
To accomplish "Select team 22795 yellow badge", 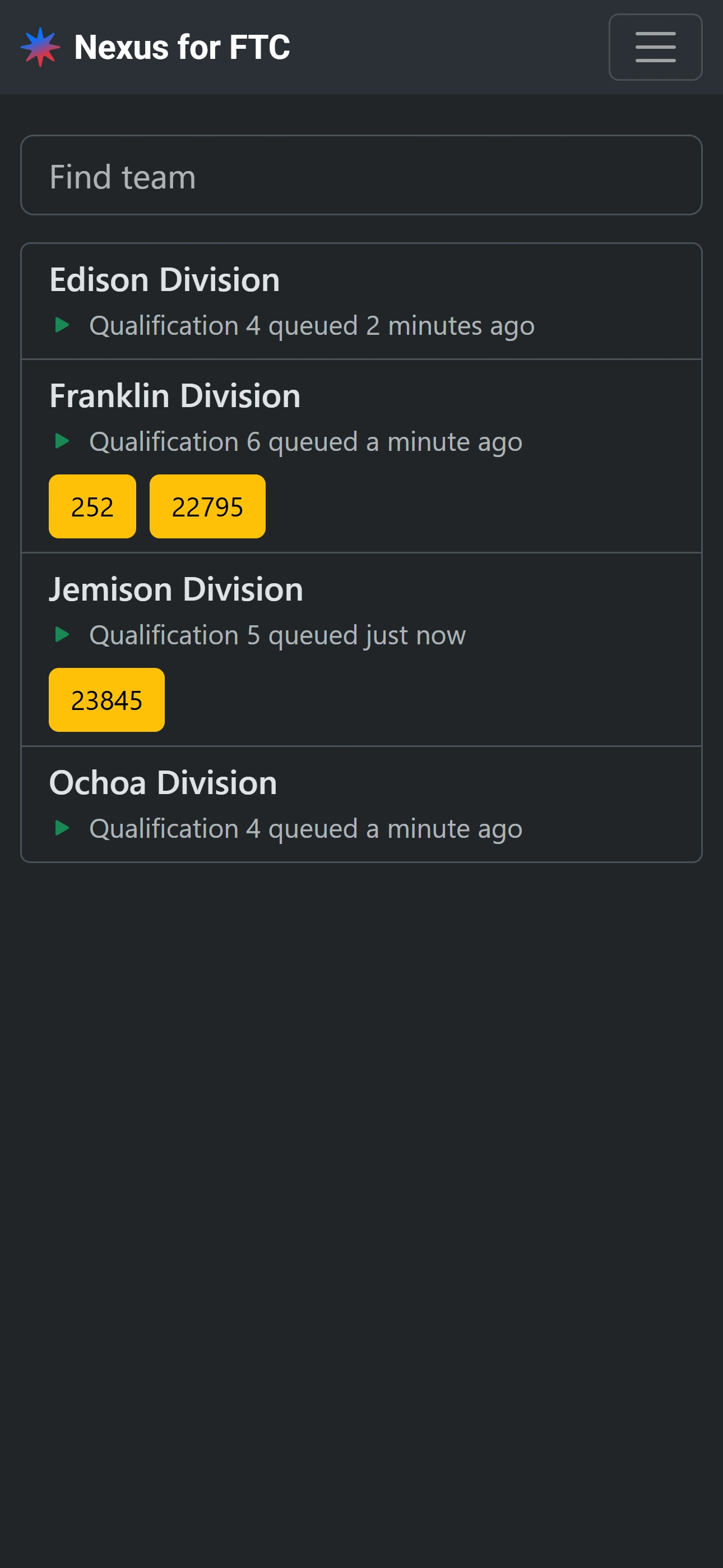I will coord(207,506).
